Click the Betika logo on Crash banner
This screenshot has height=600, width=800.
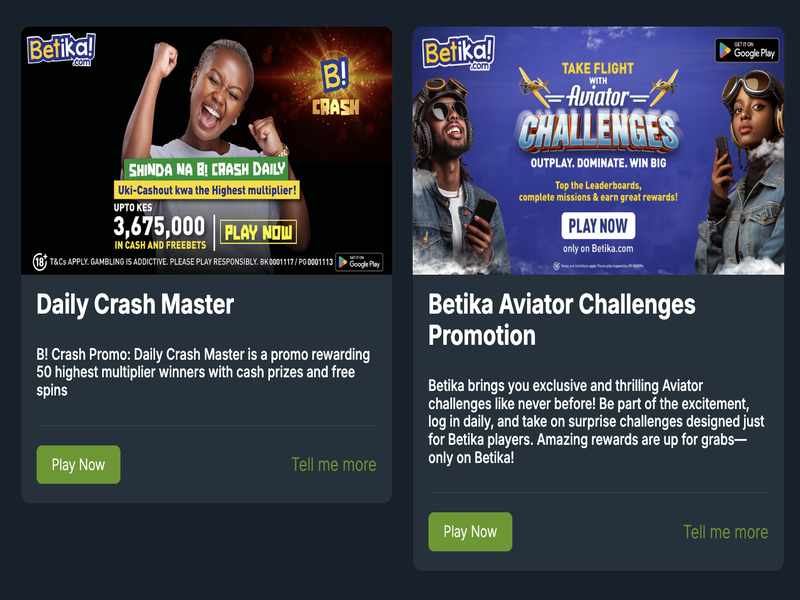[x=61, y=49]
